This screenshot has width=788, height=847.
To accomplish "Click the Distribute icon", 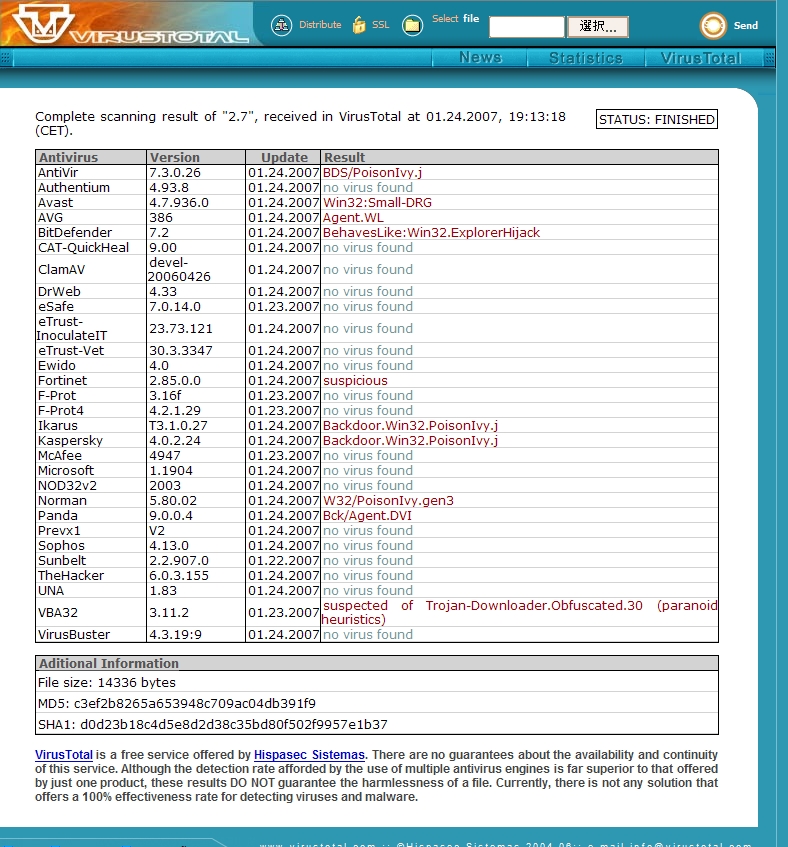I will tap(281, 25).
